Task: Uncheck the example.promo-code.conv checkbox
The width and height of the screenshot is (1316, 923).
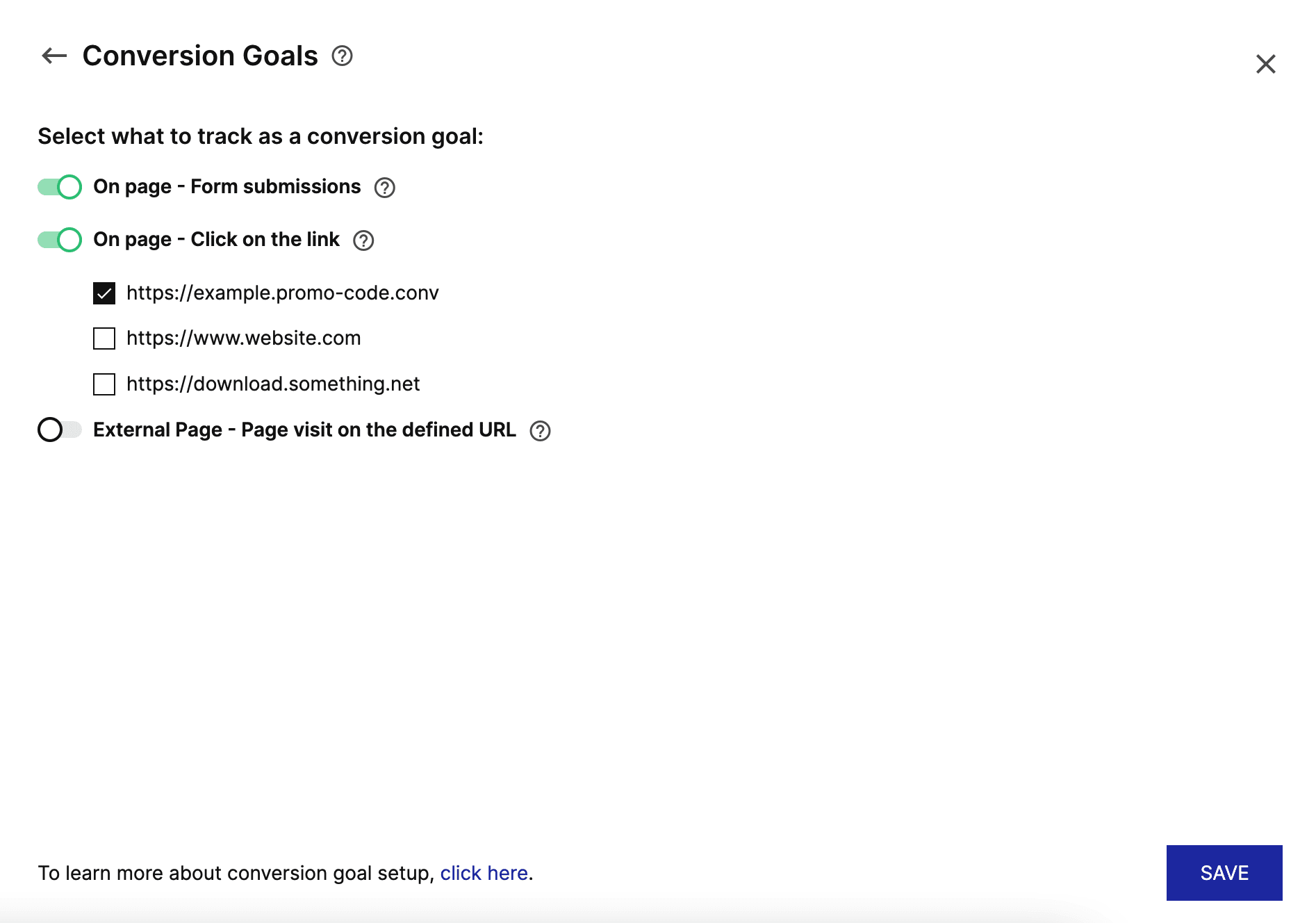Action: coord(104,293)
